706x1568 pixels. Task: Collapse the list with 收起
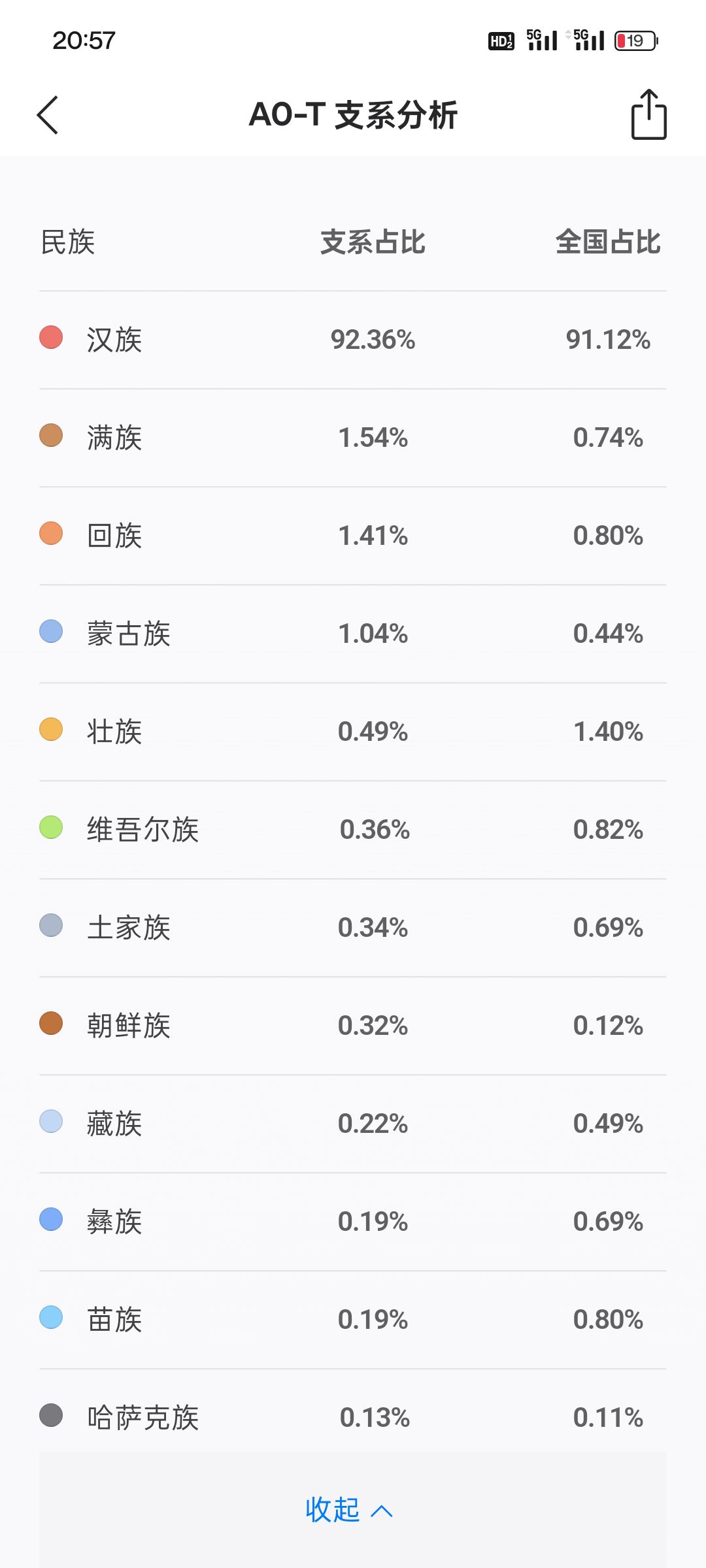pos(333,1510)
